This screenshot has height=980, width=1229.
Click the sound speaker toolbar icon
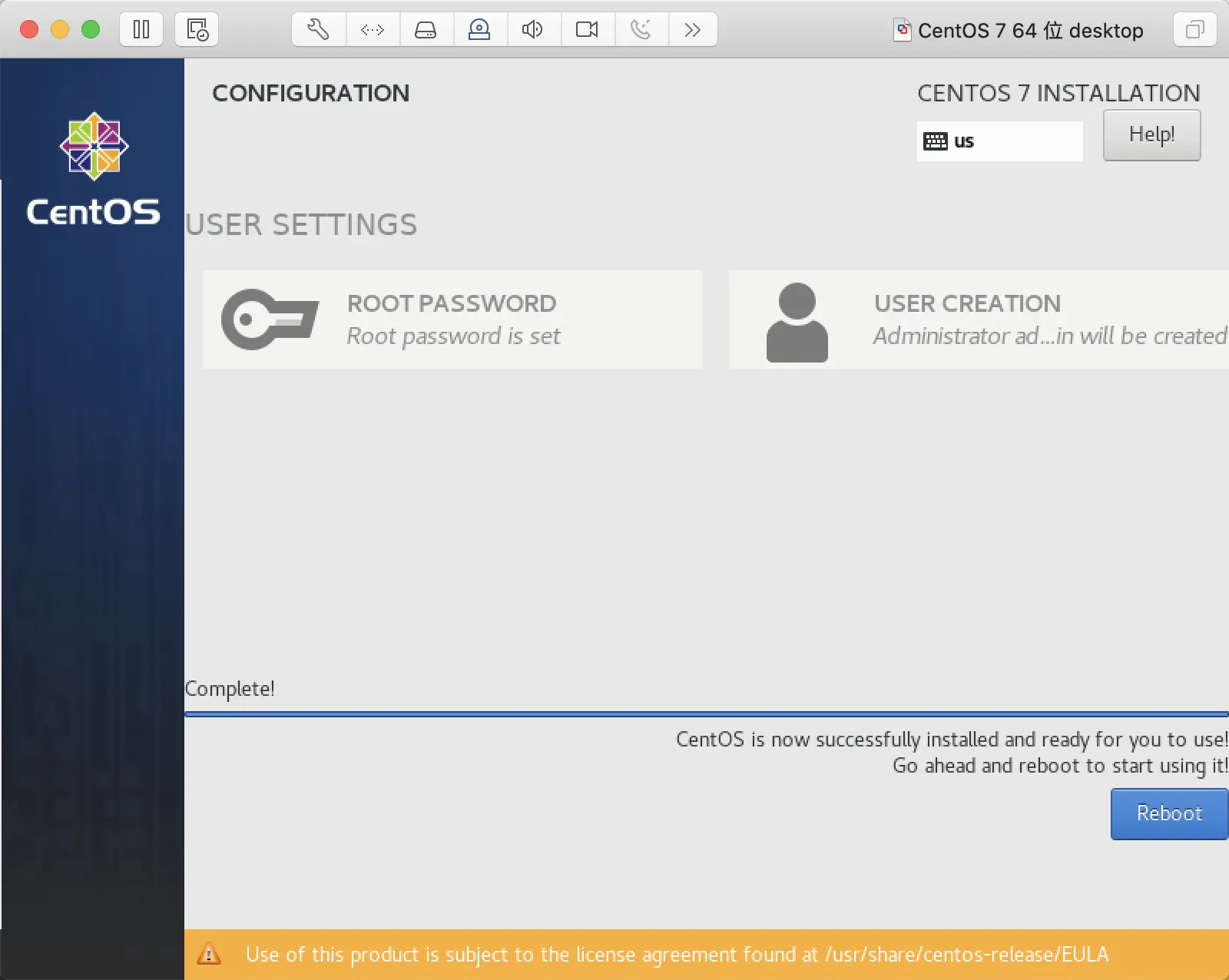(x=534, y=30)
